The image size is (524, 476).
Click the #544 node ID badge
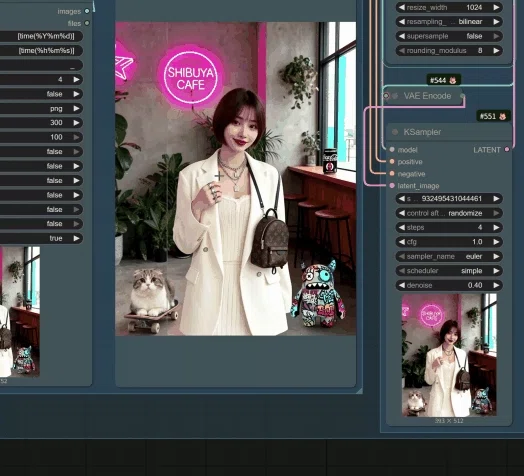click(443, 80)
